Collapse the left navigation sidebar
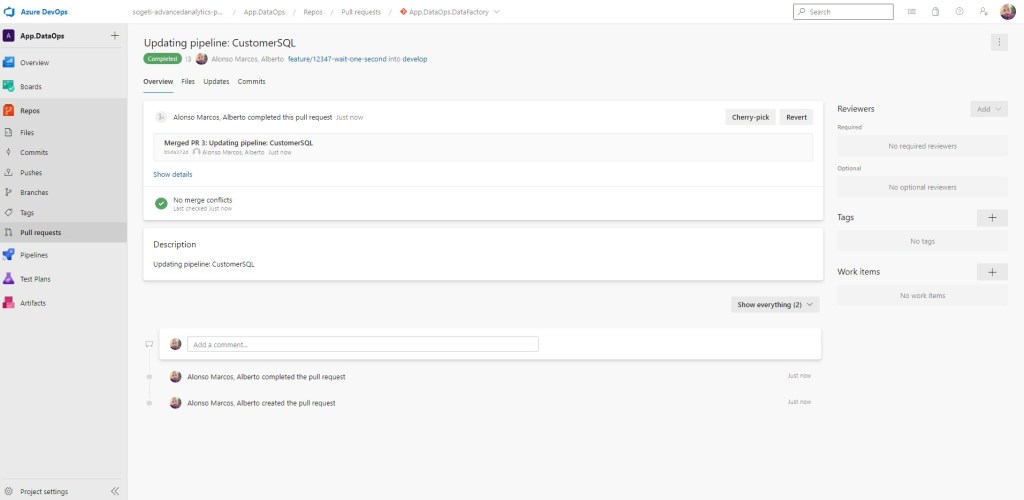 pyautogui.click(x=114, y=491)
